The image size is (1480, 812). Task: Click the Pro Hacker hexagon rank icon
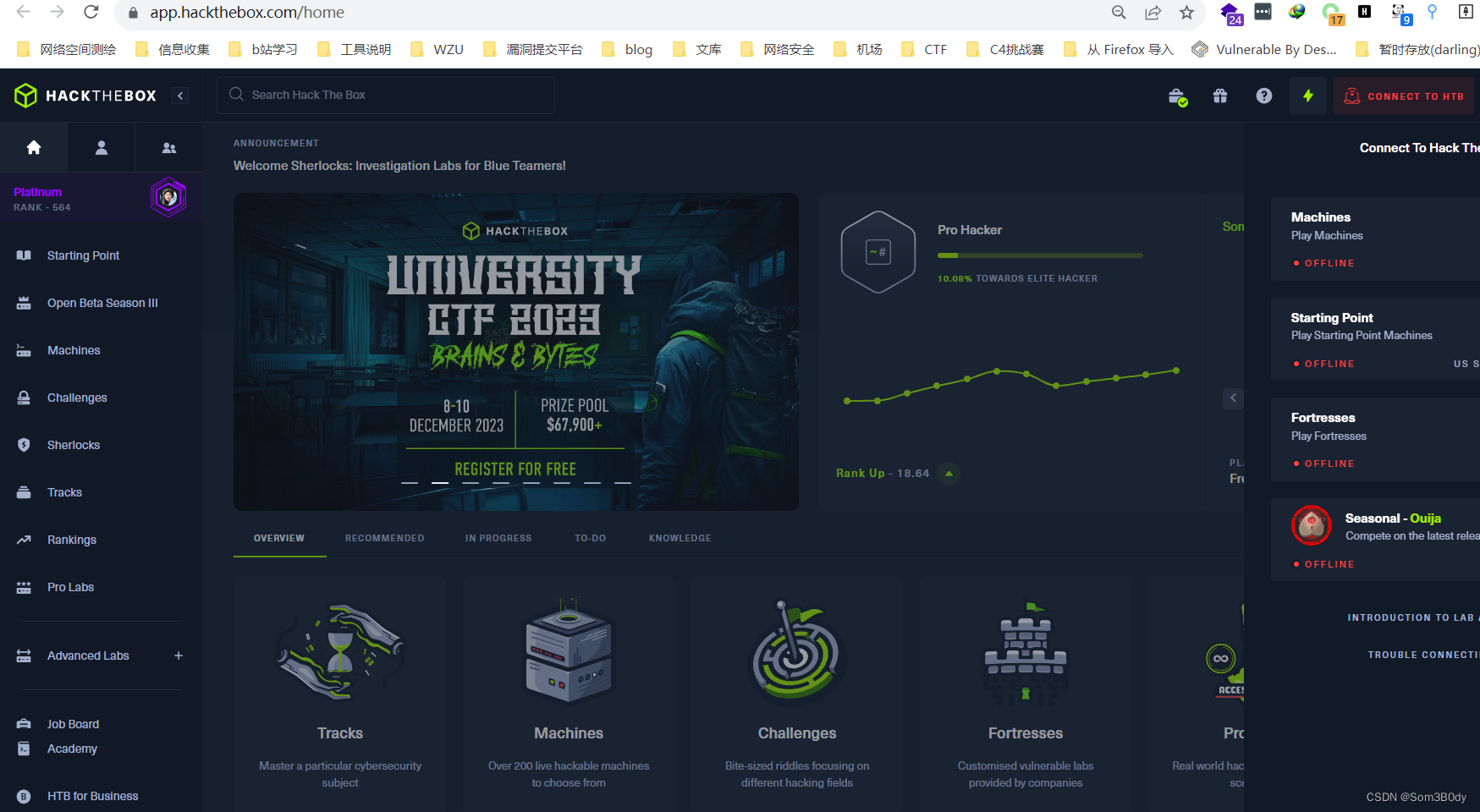point(878,252)
